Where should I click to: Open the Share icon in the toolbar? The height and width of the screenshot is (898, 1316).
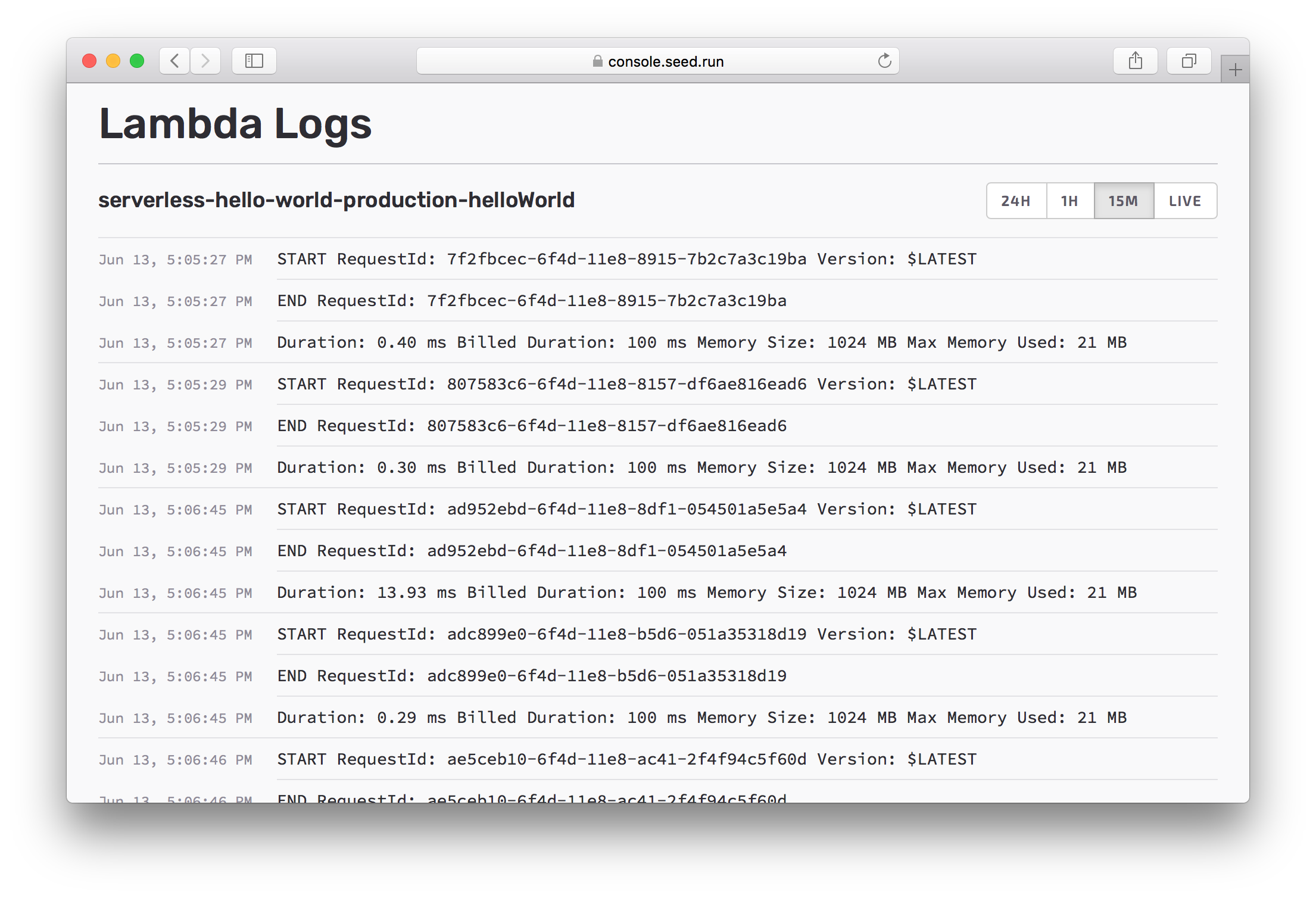(x=1135, y=61)
